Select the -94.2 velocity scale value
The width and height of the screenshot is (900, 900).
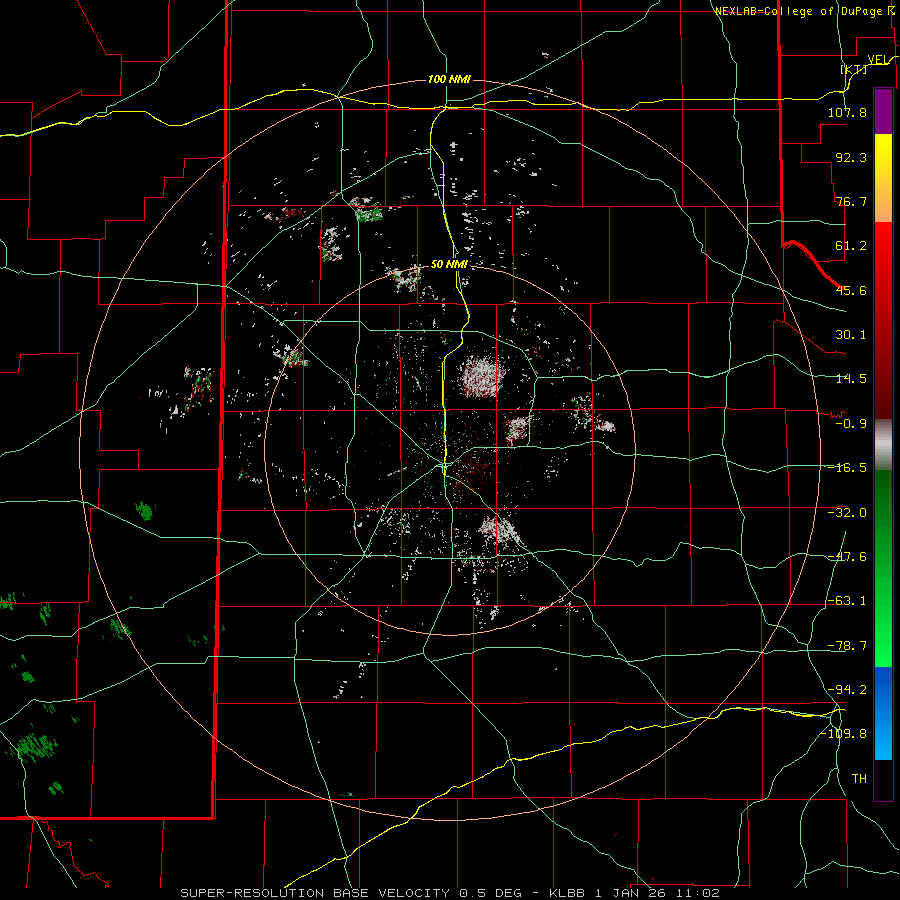(x=847, y=689)
